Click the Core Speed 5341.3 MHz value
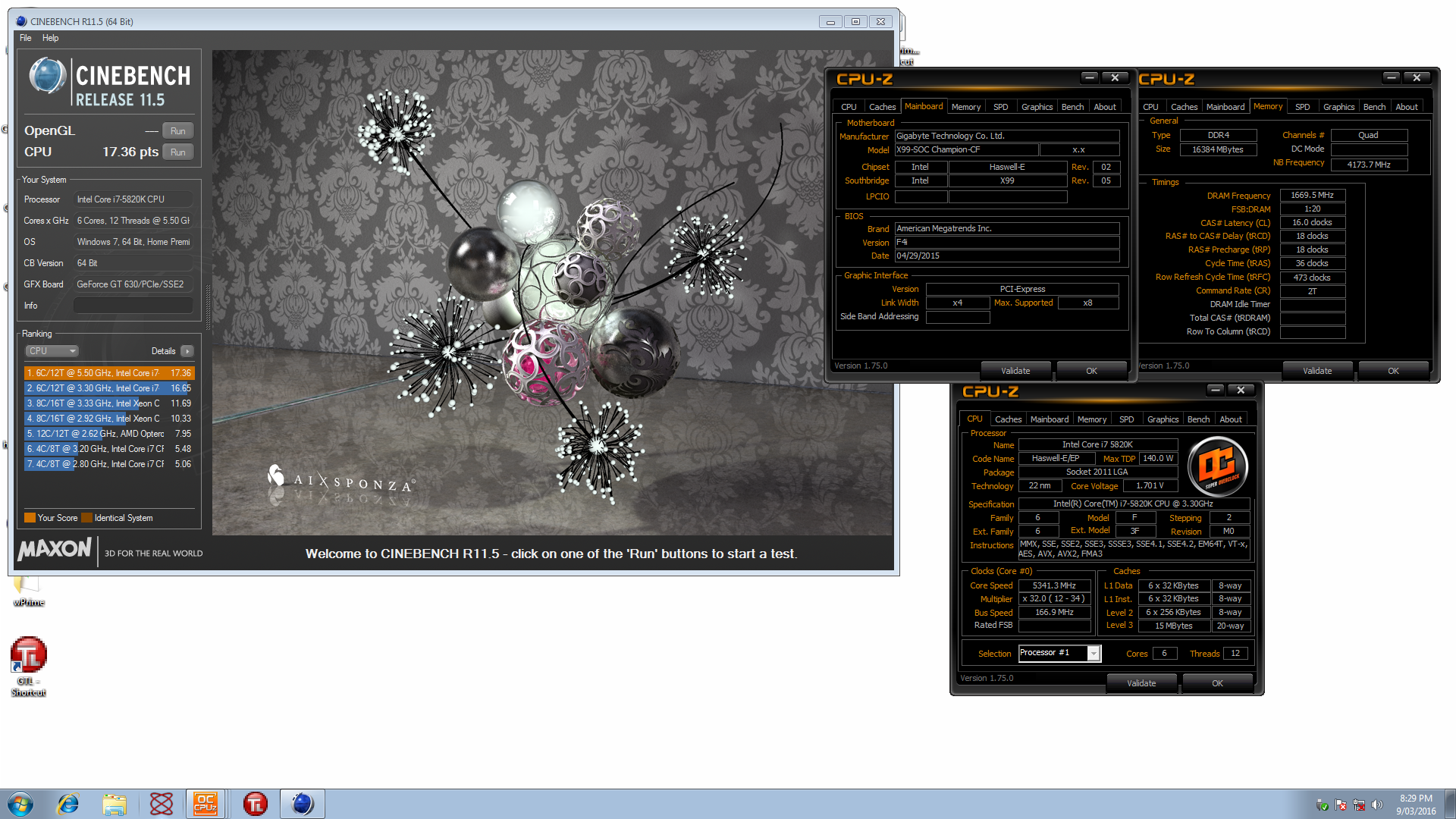Image resolution: width=1456 pixels, height=819 pixels. tap(1054, 585)
